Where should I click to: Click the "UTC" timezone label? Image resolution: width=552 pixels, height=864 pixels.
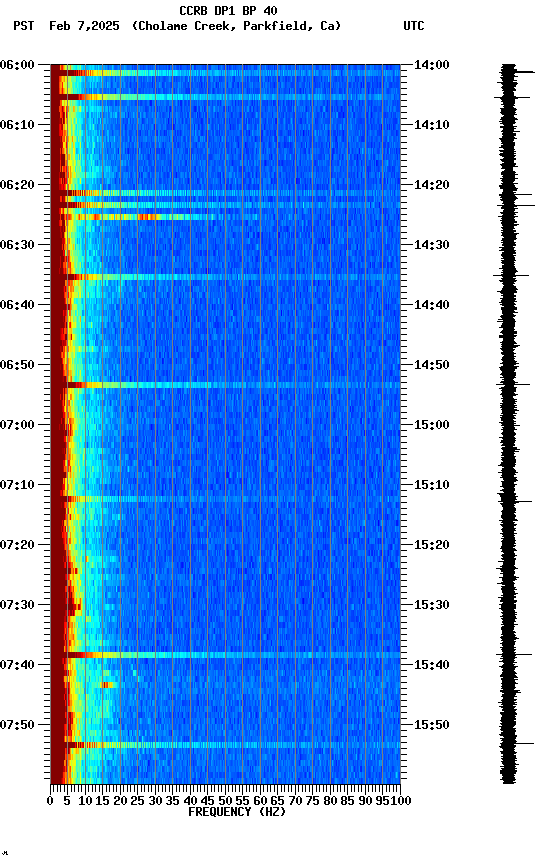pos(414,26)
